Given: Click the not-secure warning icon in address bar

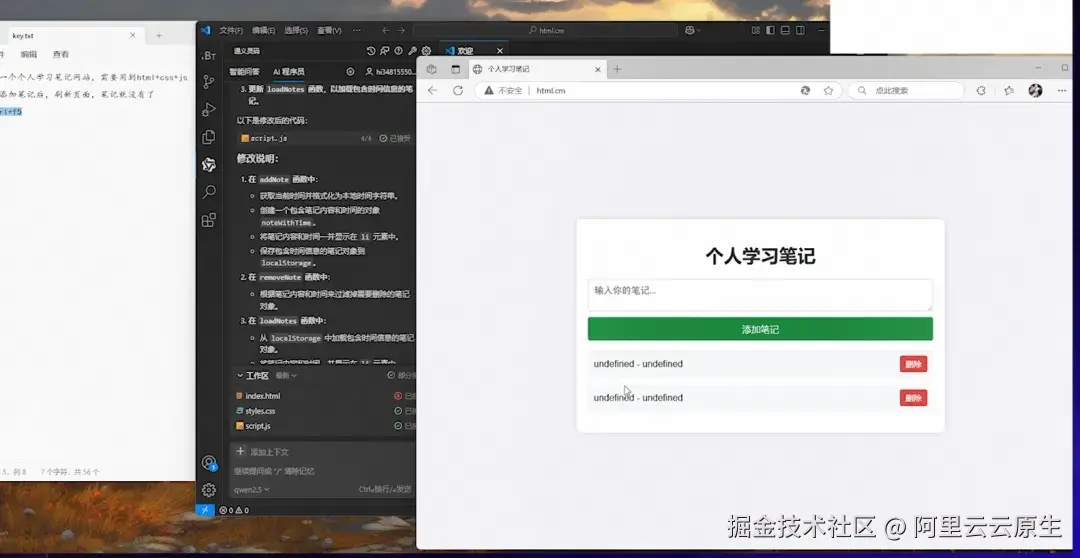Looking at the screenshot, I should pos(488,90).
